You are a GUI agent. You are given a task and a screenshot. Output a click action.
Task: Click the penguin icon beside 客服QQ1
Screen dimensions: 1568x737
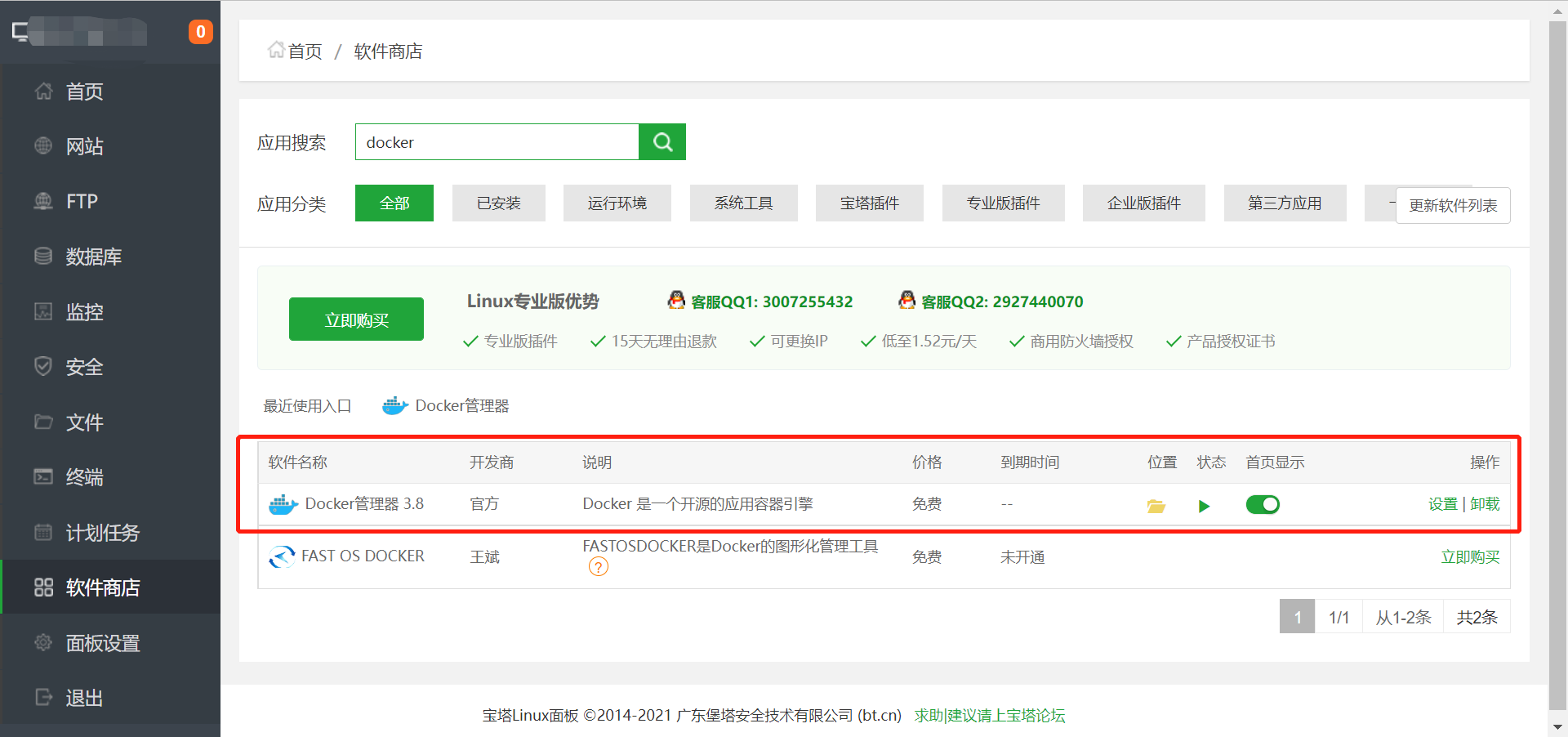click(676, 300)
